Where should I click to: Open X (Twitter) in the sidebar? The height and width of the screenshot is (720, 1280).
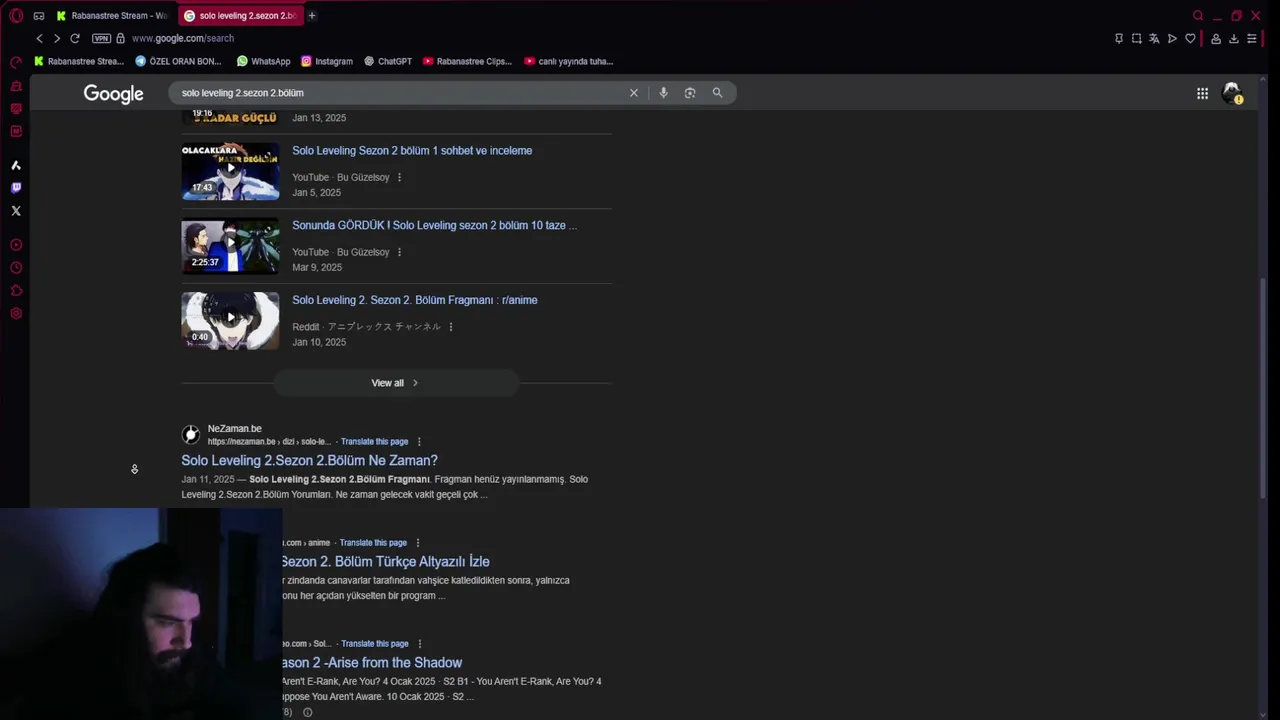[x=16, y=210]
